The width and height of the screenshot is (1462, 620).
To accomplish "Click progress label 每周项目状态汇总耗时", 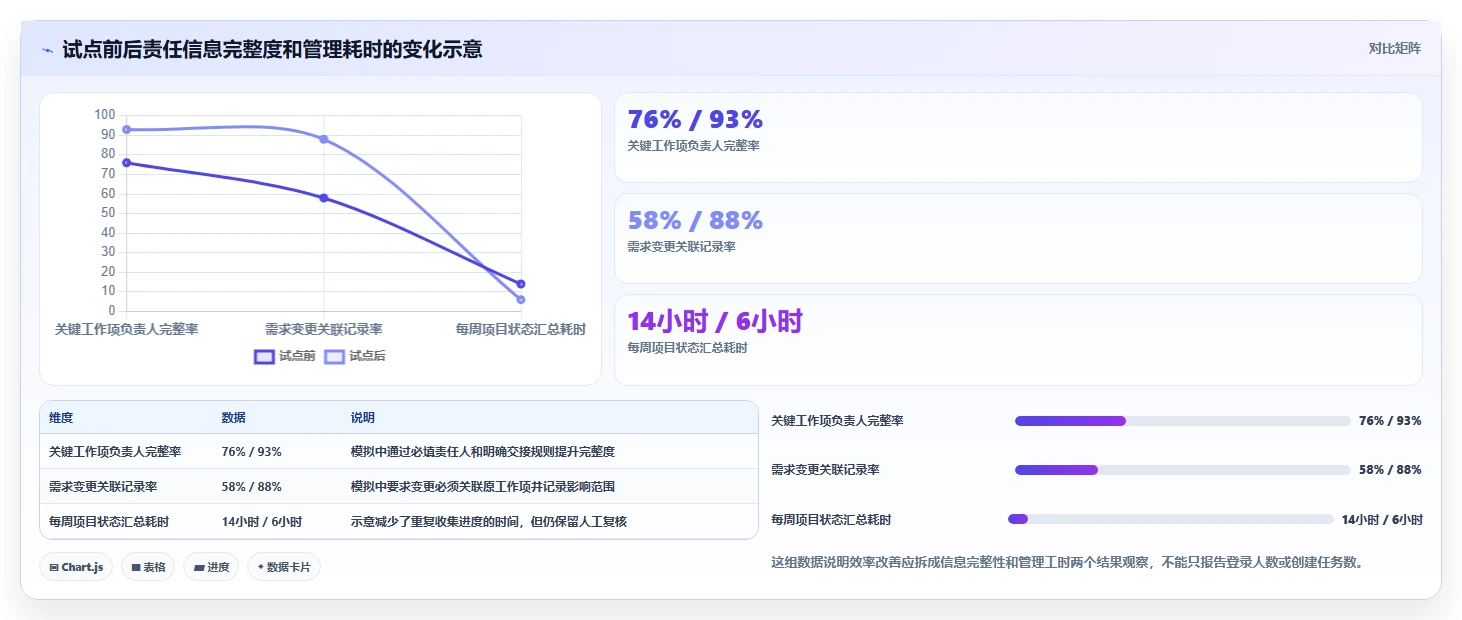I will coord(831,520).
